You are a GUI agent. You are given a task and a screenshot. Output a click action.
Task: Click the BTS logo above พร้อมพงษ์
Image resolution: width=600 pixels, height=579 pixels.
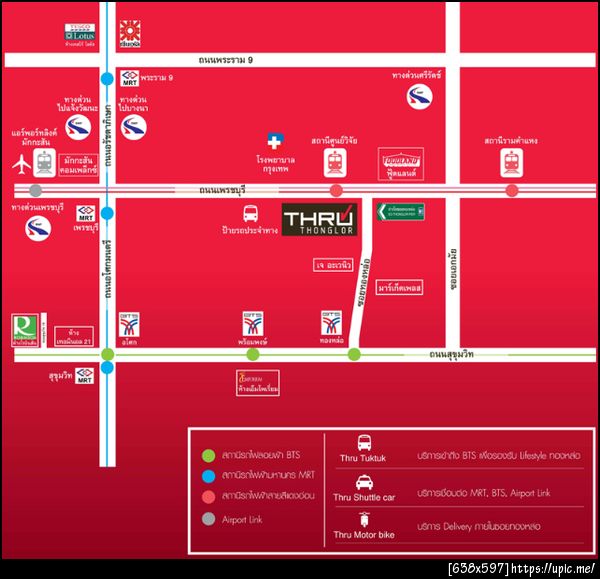click(253, 324)
